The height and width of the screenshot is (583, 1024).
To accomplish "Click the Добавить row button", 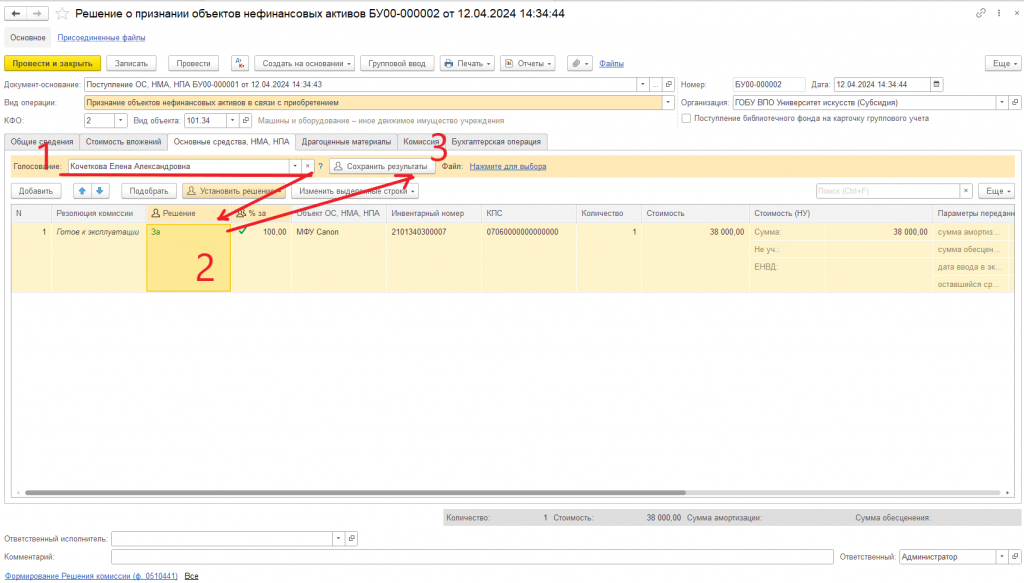I will [x=36, y=191].
